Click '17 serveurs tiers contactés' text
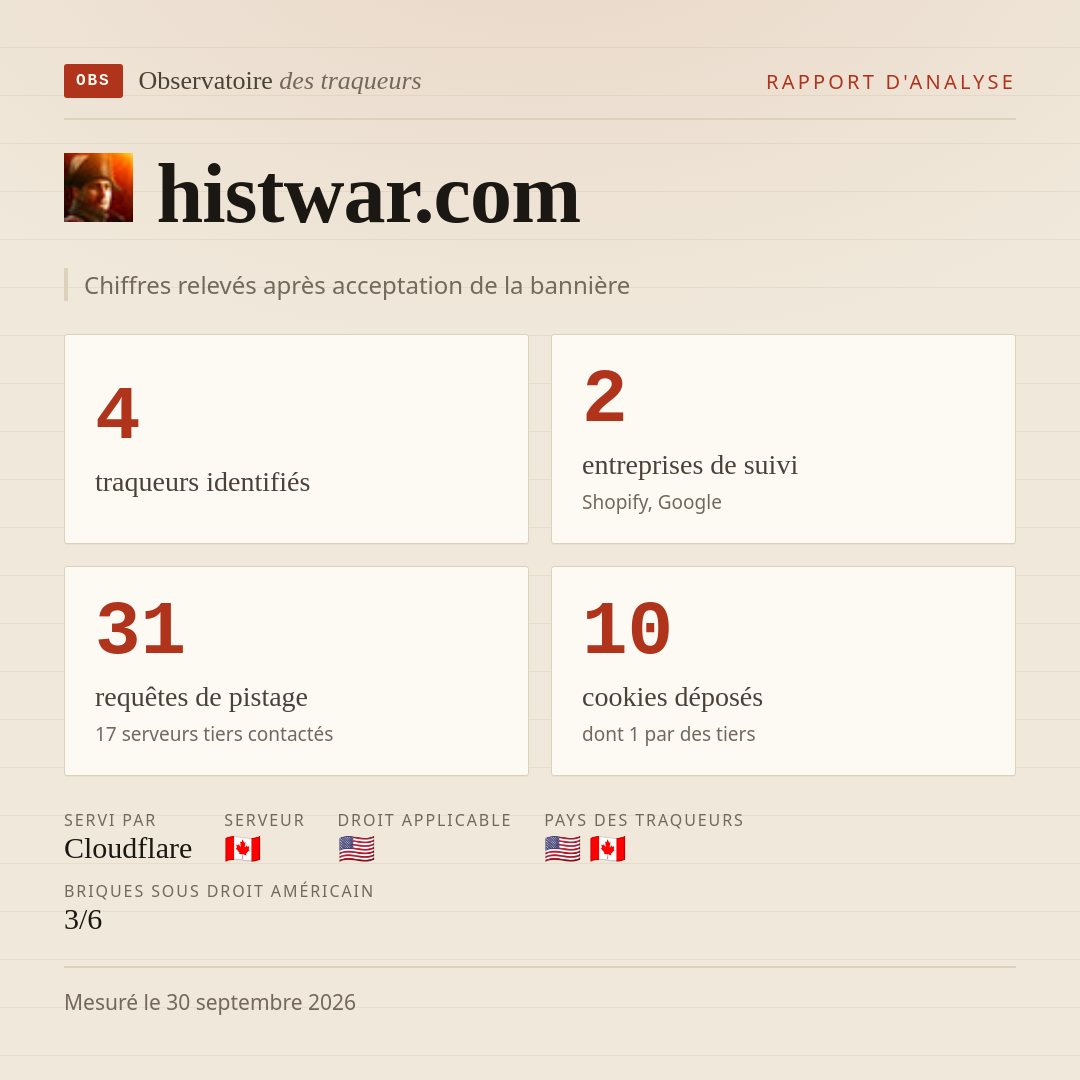Image resolution: width=1080 pixels, height=1080 pixels. 214,734
